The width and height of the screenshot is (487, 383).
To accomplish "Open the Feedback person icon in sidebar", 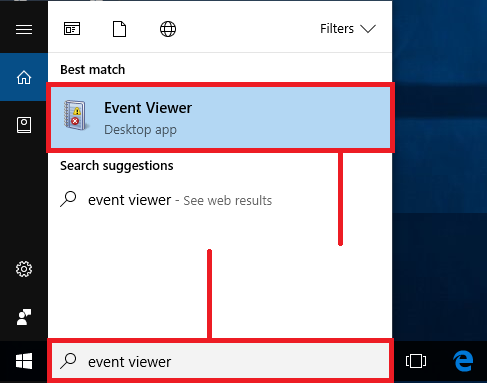I will pyautogui.click(x=24, y=317).
